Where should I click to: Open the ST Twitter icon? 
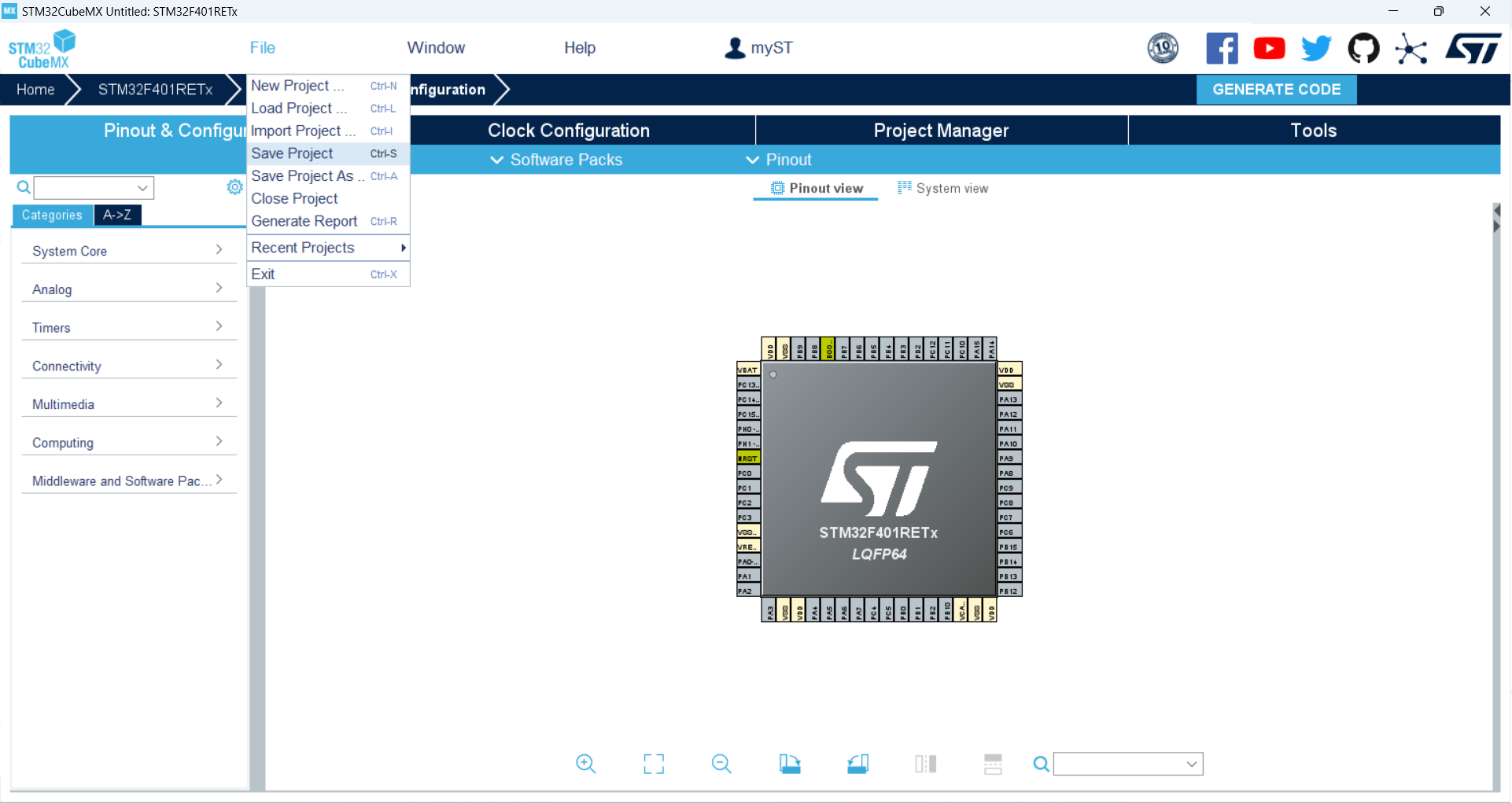tap(1316, 48)
